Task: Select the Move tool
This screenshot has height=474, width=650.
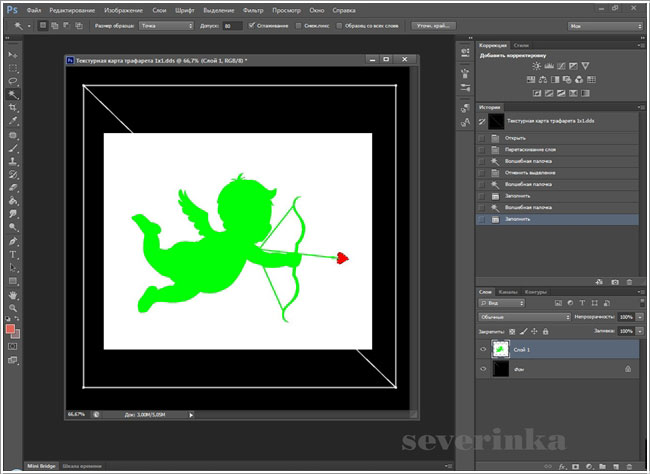Action: (x=13, y=53)
